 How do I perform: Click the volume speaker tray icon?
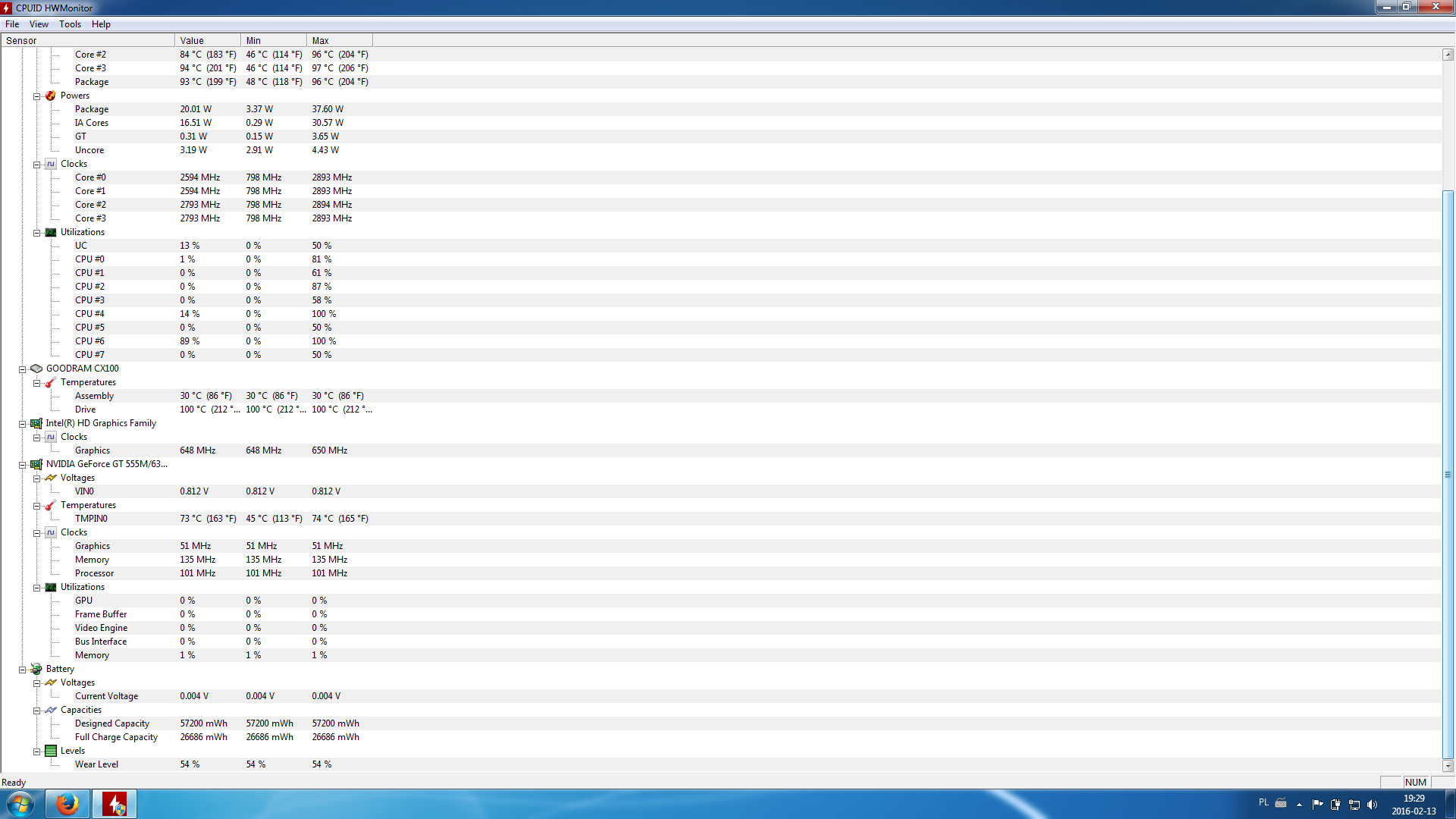pyautogui.click(x=1372, y=805)
